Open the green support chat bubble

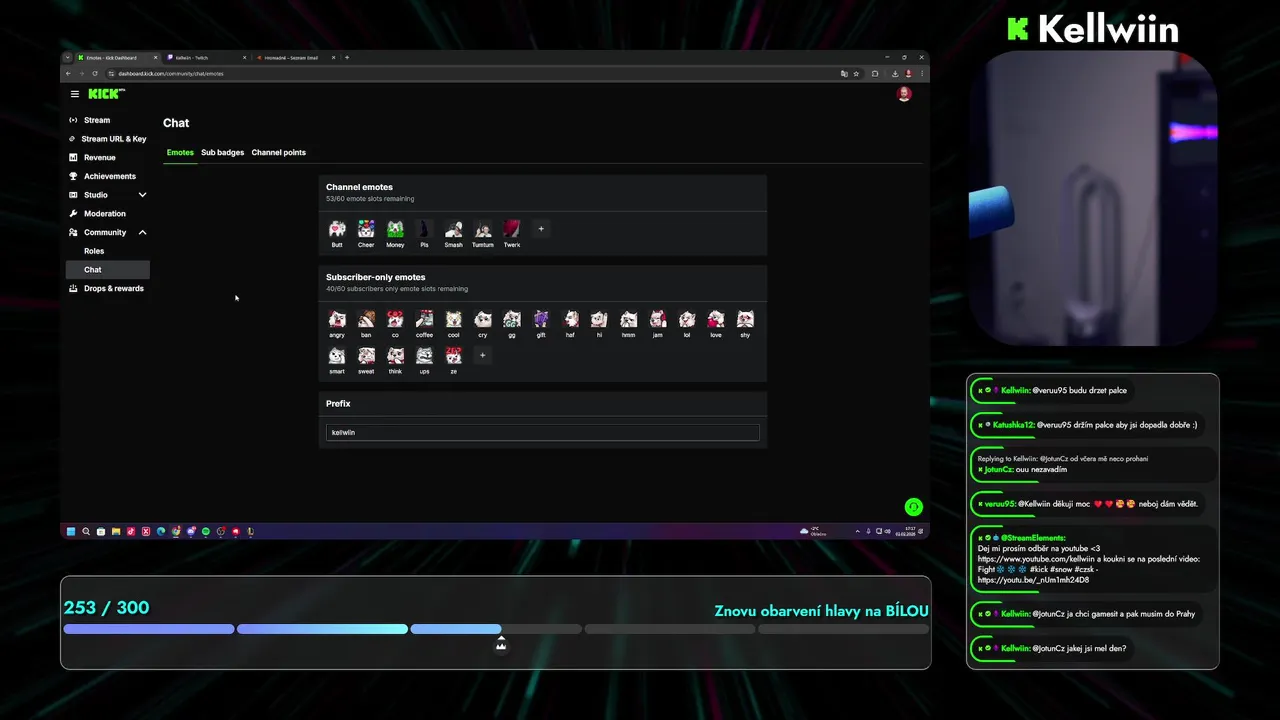[913, 507]
